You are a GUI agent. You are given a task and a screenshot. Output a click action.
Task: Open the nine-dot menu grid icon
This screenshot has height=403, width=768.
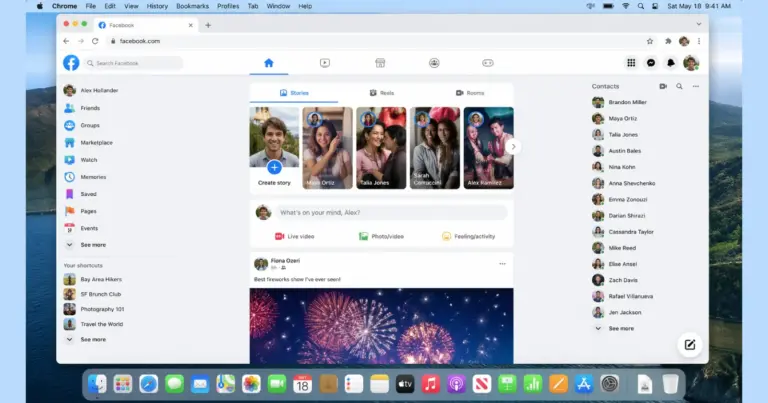click(631, 63)
